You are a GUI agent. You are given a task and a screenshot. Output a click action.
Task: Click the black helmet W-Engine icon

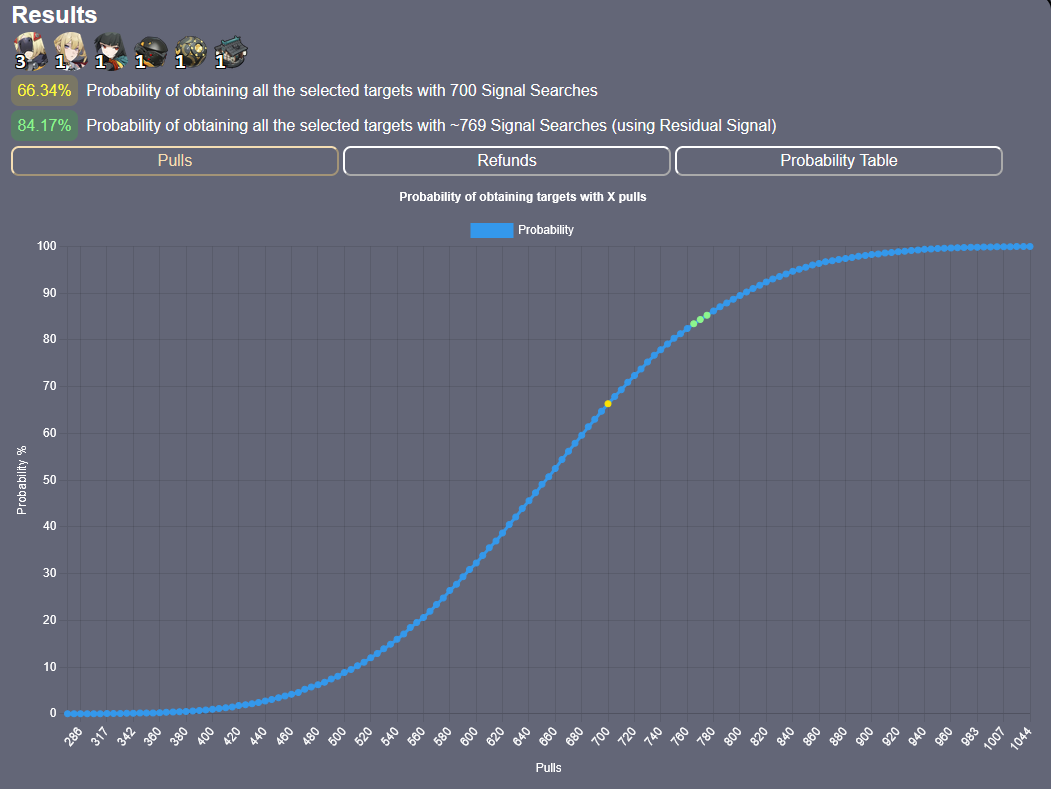[x=151, y=52]
